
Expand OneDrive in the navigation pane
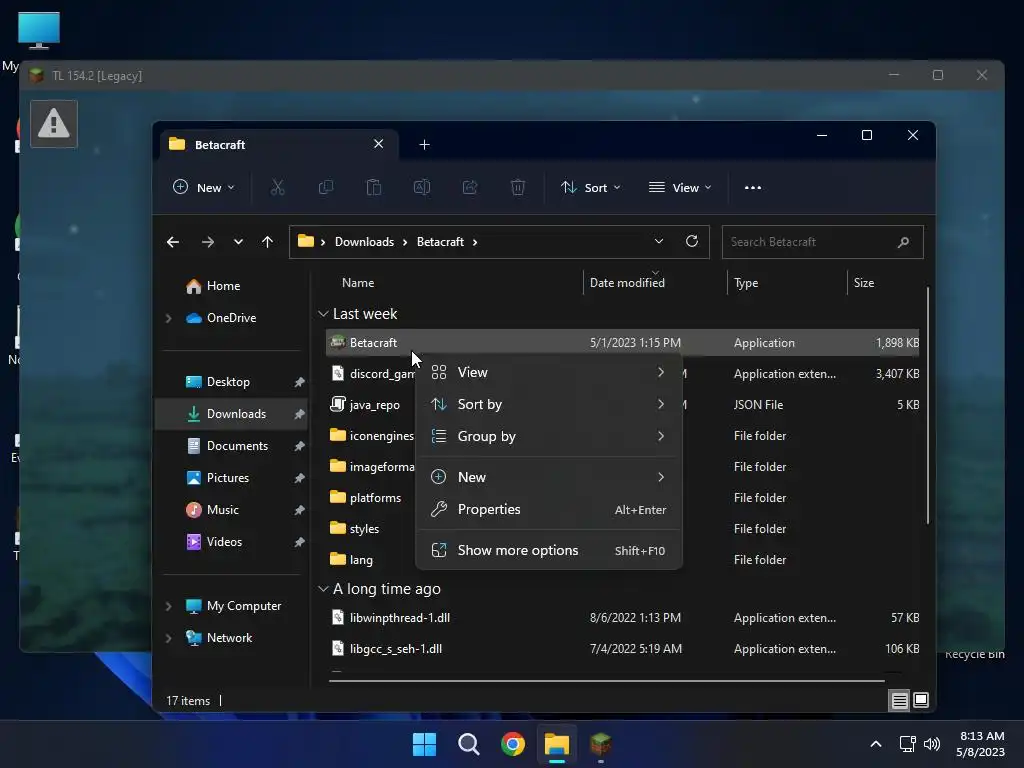168,318
